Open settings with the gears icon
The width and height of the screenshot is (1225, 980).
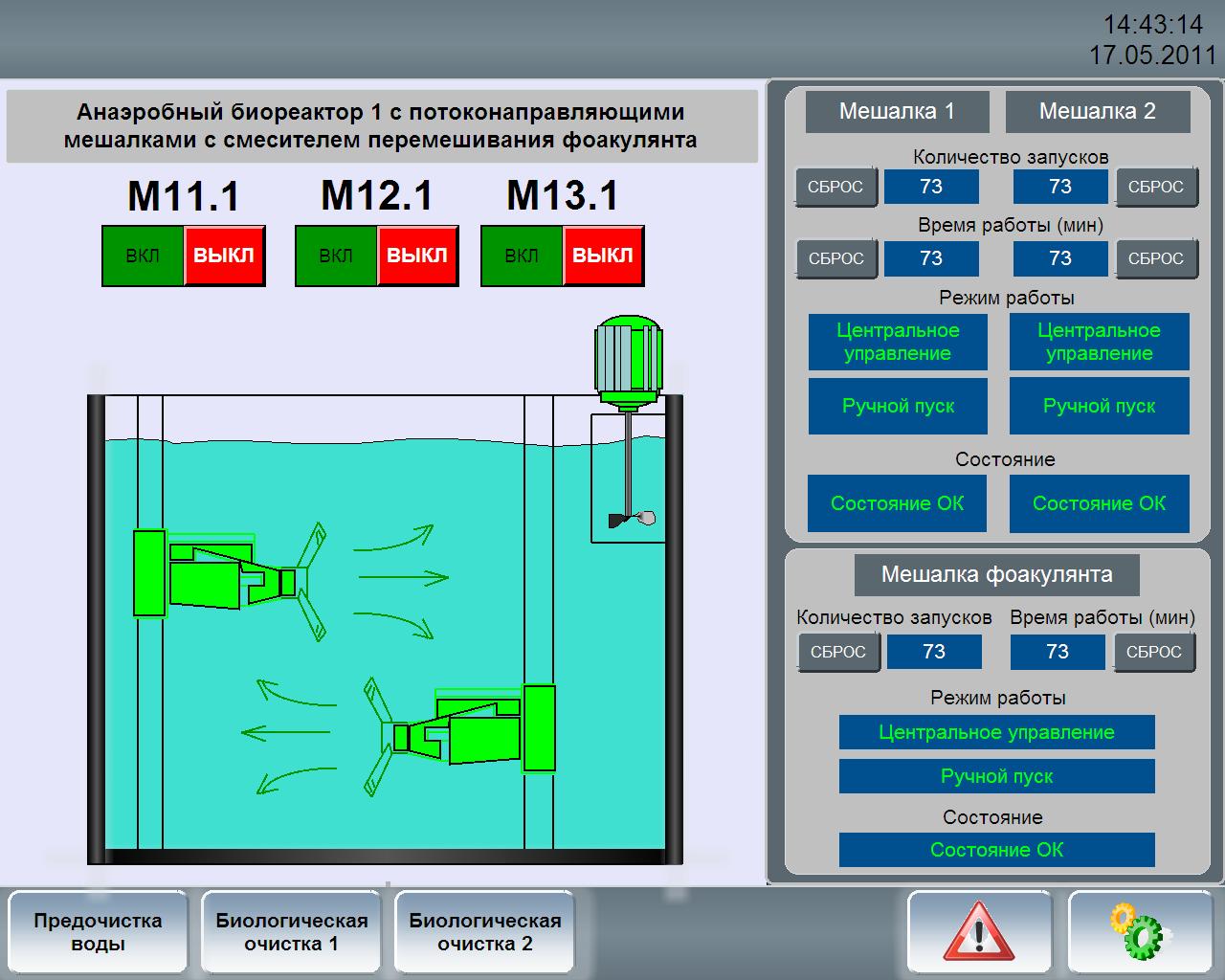tap(1139, 932)
